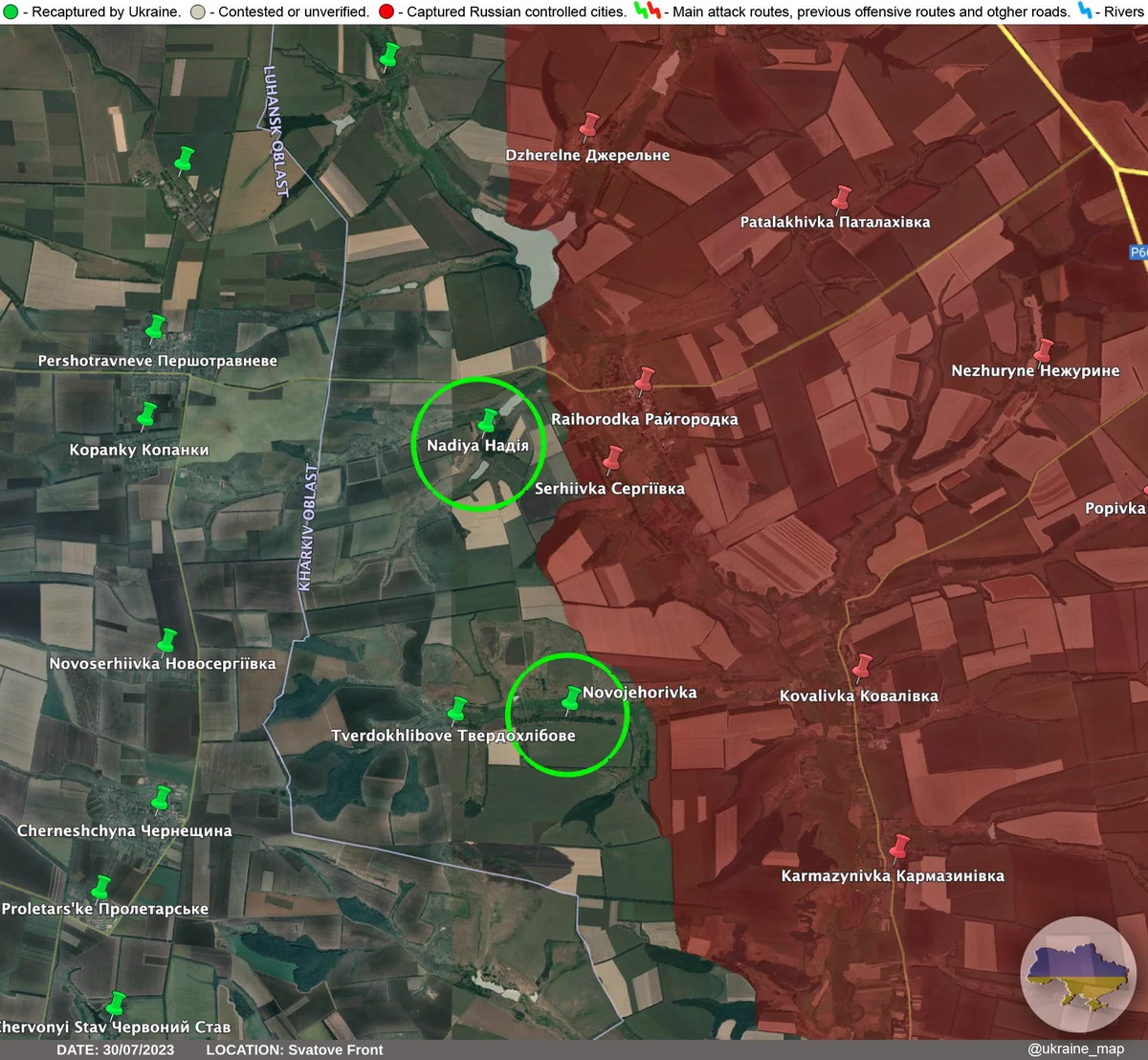The height and width of the screenshot is (1060, 1148).
Task: Select the Pershotravneve green map pin
Action: coord(155,328)
